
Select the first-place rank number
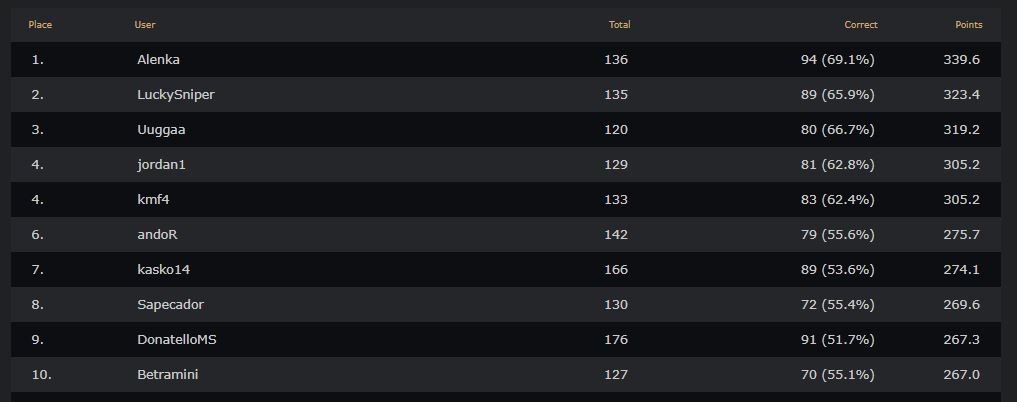38,60
